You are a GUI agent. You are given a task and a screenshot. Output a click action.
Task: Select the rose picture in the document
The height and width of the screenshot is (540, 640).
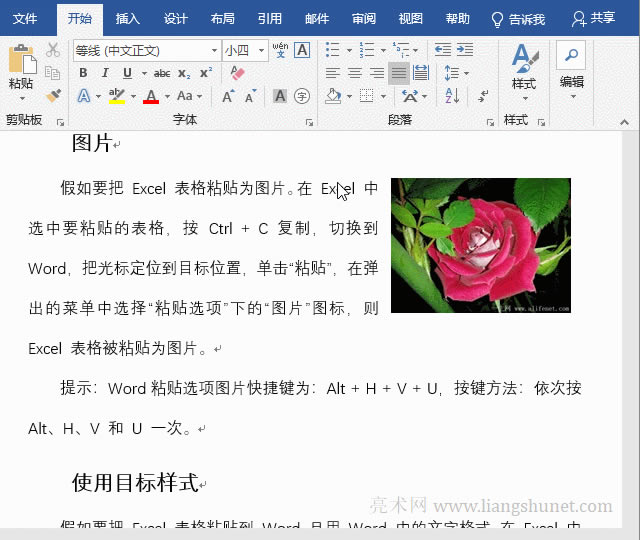click(x=480, y=245)
